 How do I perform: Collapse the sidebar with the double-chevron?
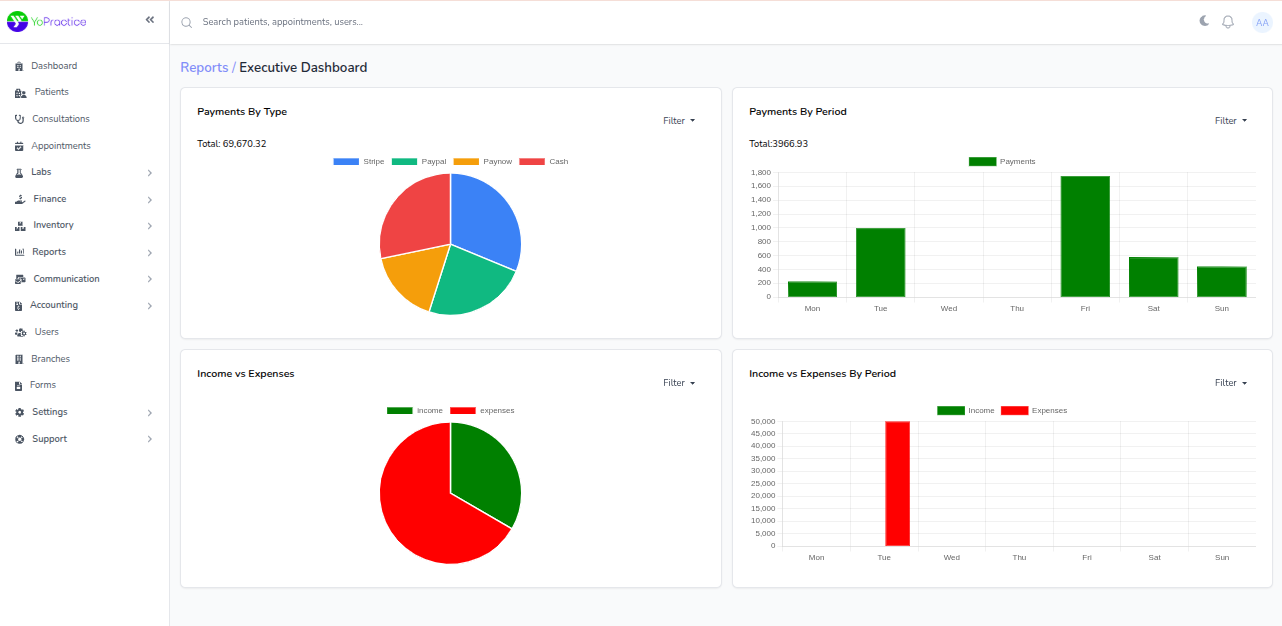[149, 19]
